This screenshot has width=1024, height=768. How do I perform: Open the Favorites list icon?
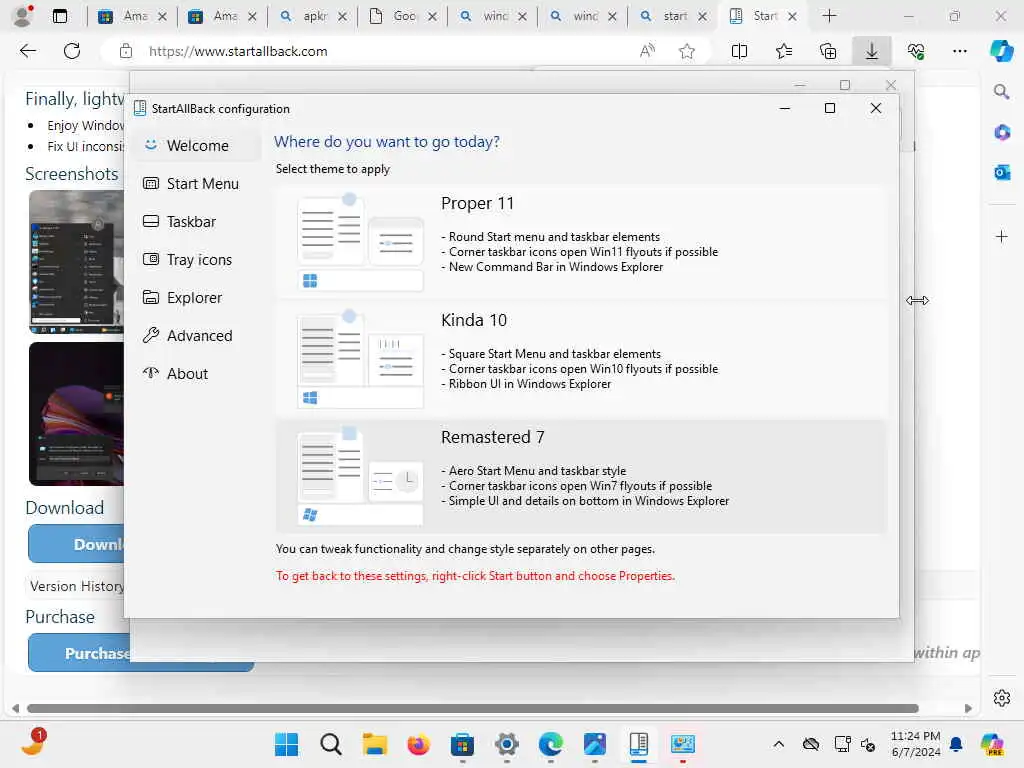pos(784,51)
